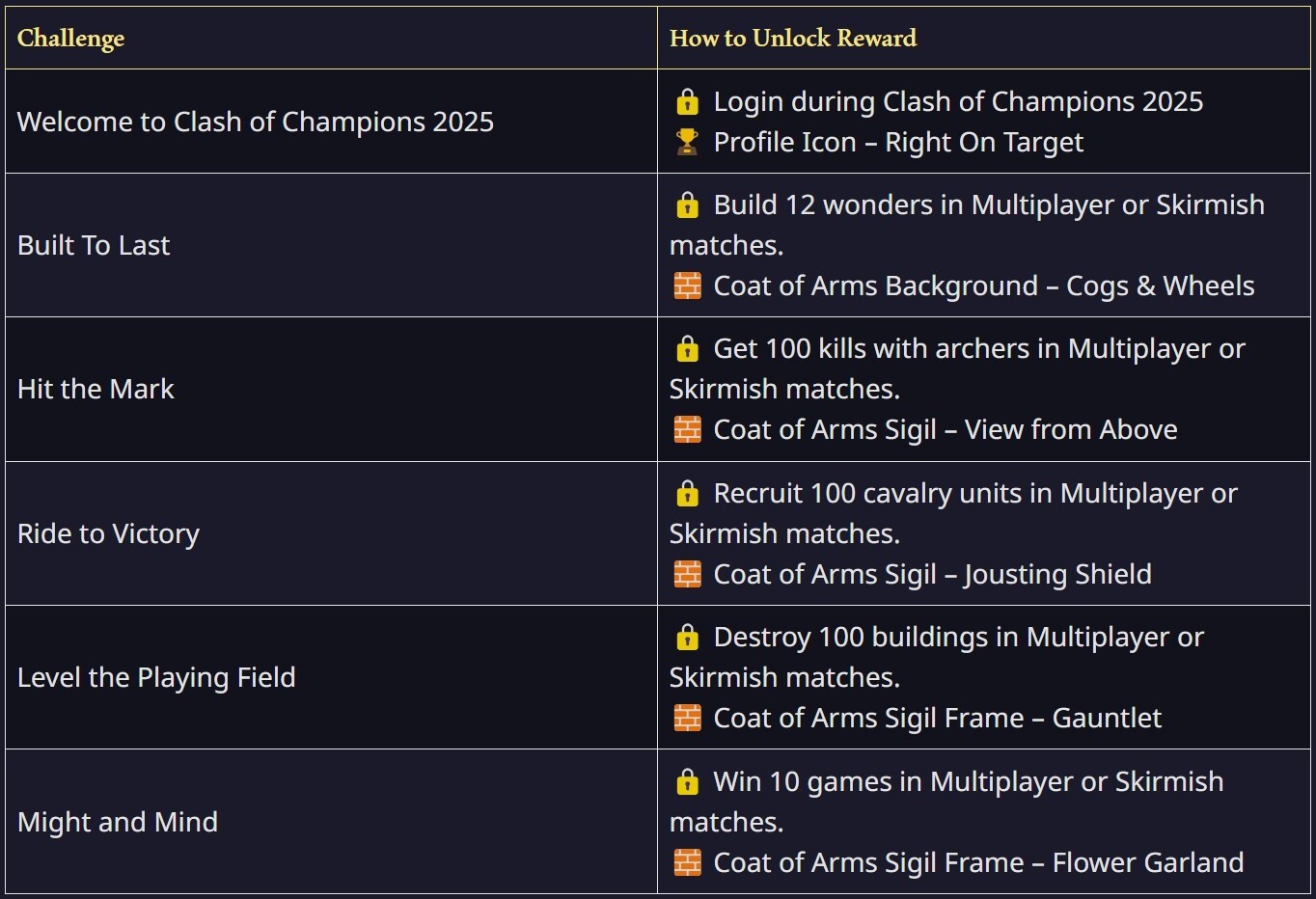Click the Ride to Victory challenge name

[108, 533]
